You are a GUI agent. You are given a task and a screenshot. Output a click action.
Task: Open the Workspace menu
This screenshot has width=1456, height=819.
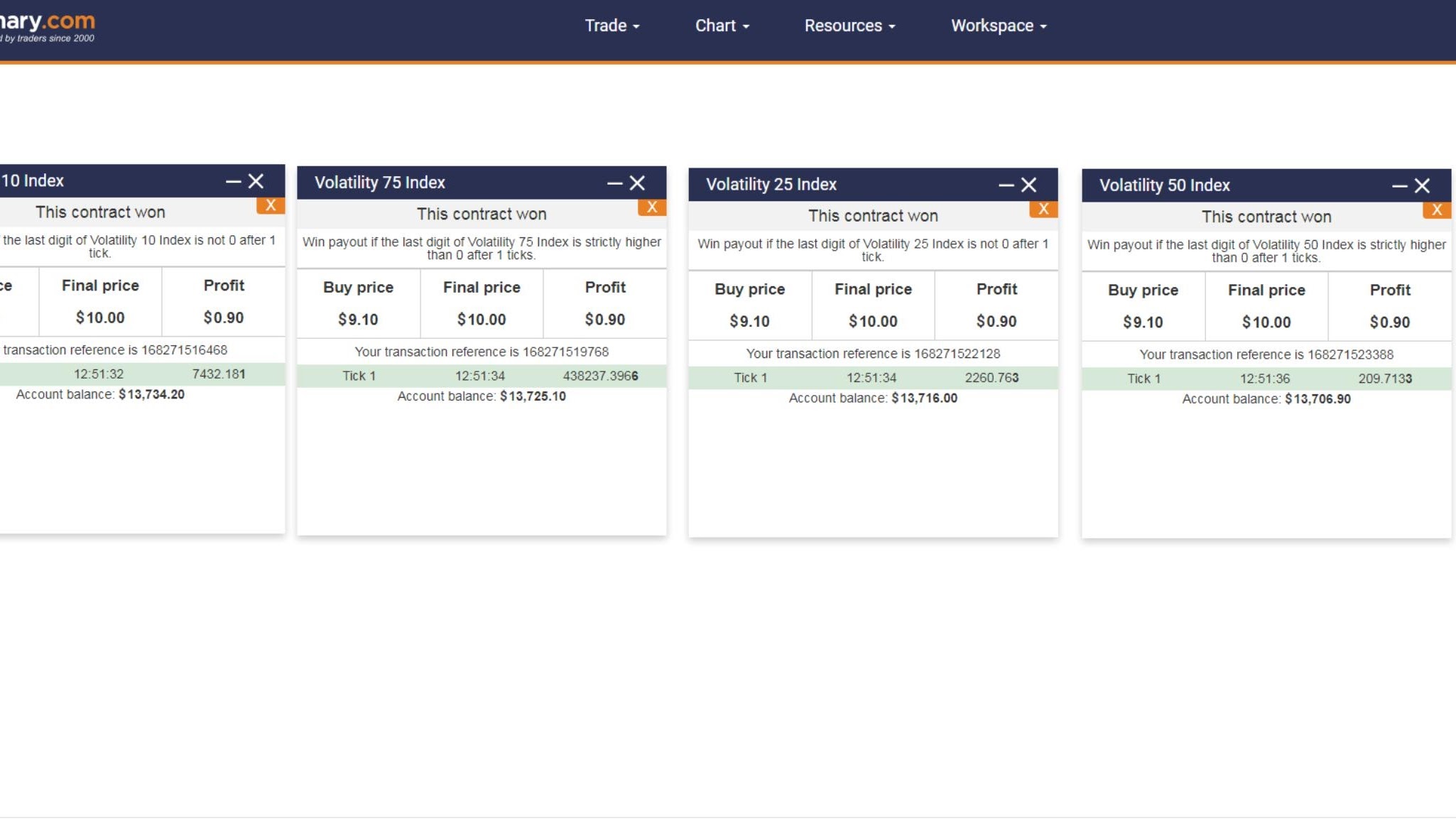pos(999,26)
